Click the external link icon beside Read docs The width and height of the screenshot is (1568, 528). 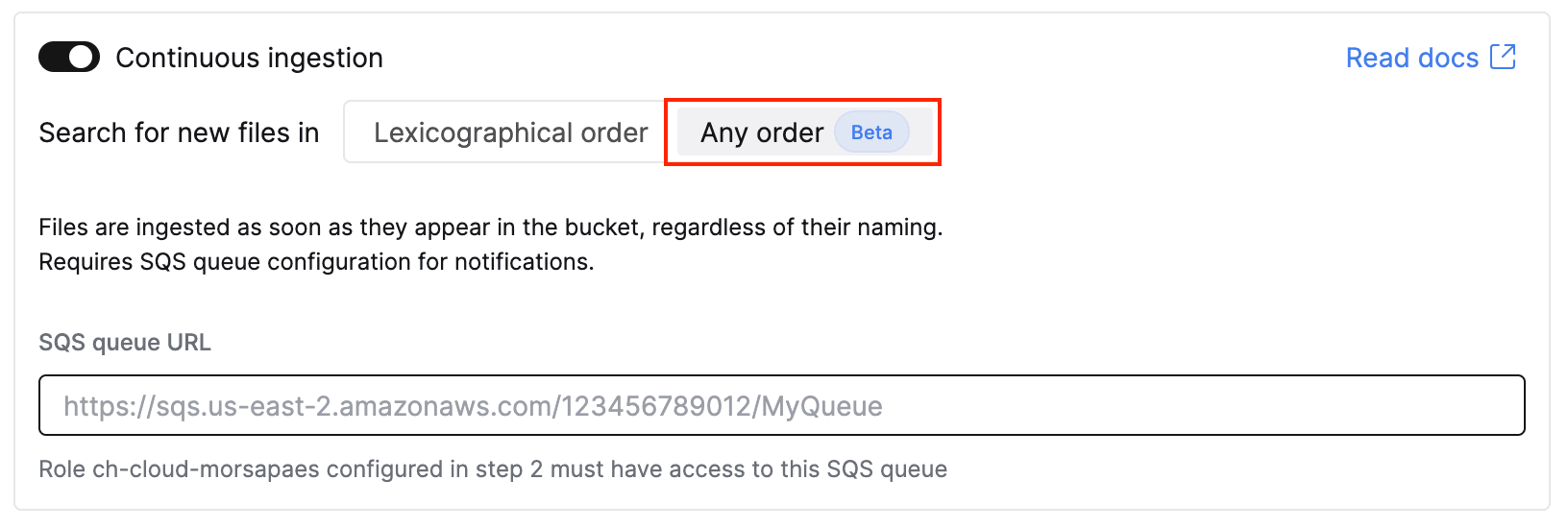tap(1503, 58)
